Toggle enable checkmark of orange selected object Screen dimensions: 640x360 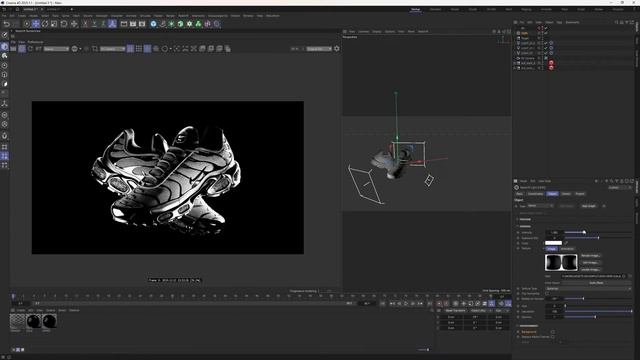(x=546, y=33)
